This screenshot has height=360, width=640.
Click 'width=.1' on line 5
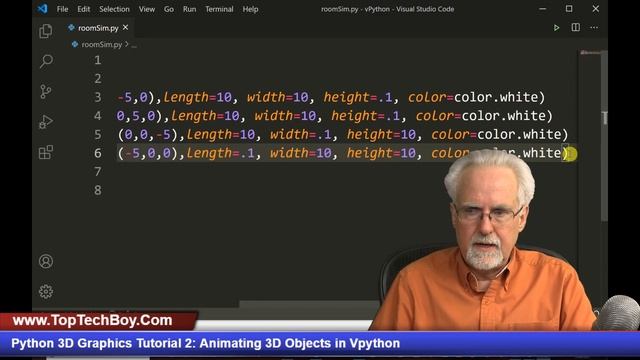(x=300, y=134)
